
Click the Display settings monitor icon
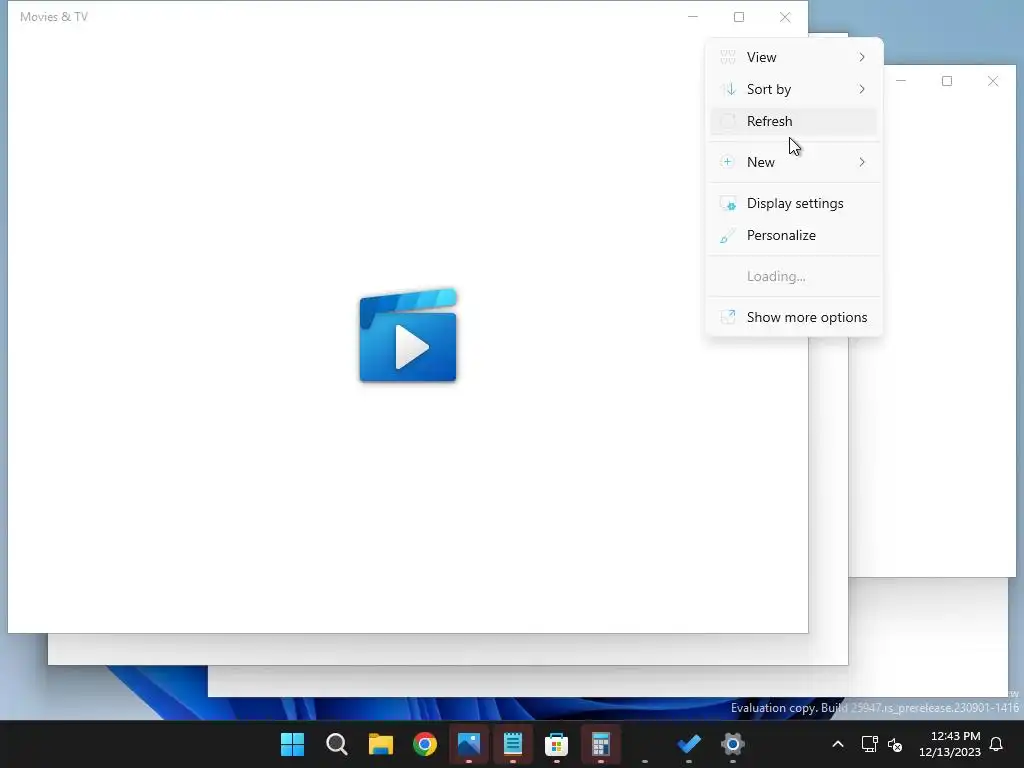click(728, 204)
